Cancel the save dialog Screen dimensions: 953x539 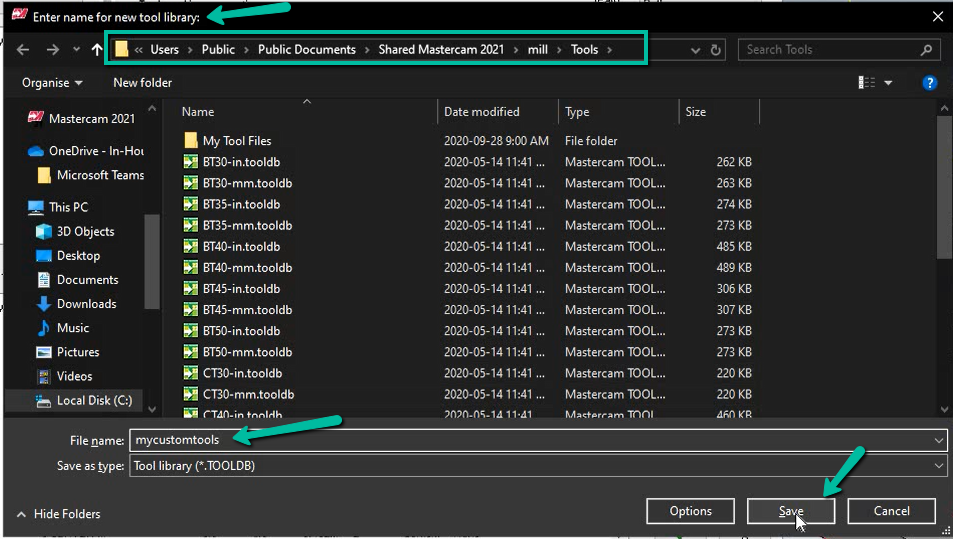892,511
